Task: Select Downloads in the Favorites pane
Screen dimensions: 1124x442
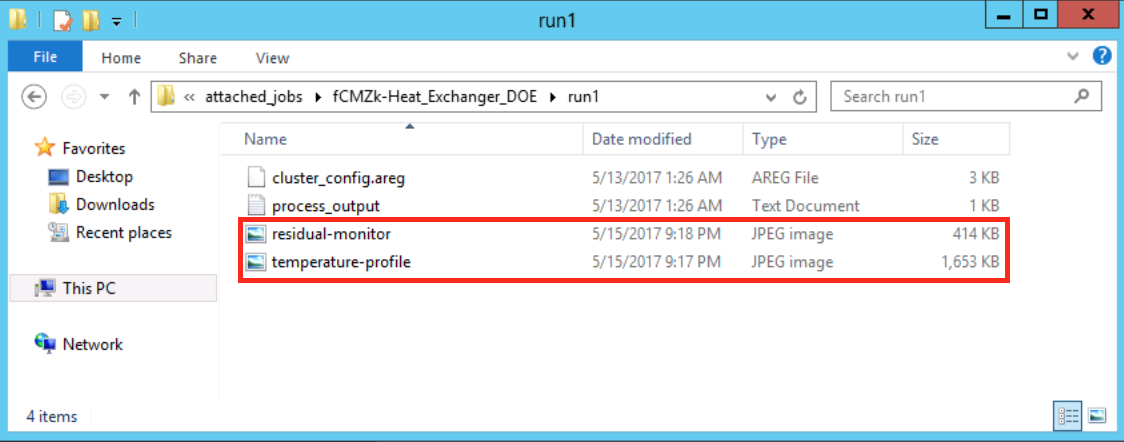Action: [115, 204]
